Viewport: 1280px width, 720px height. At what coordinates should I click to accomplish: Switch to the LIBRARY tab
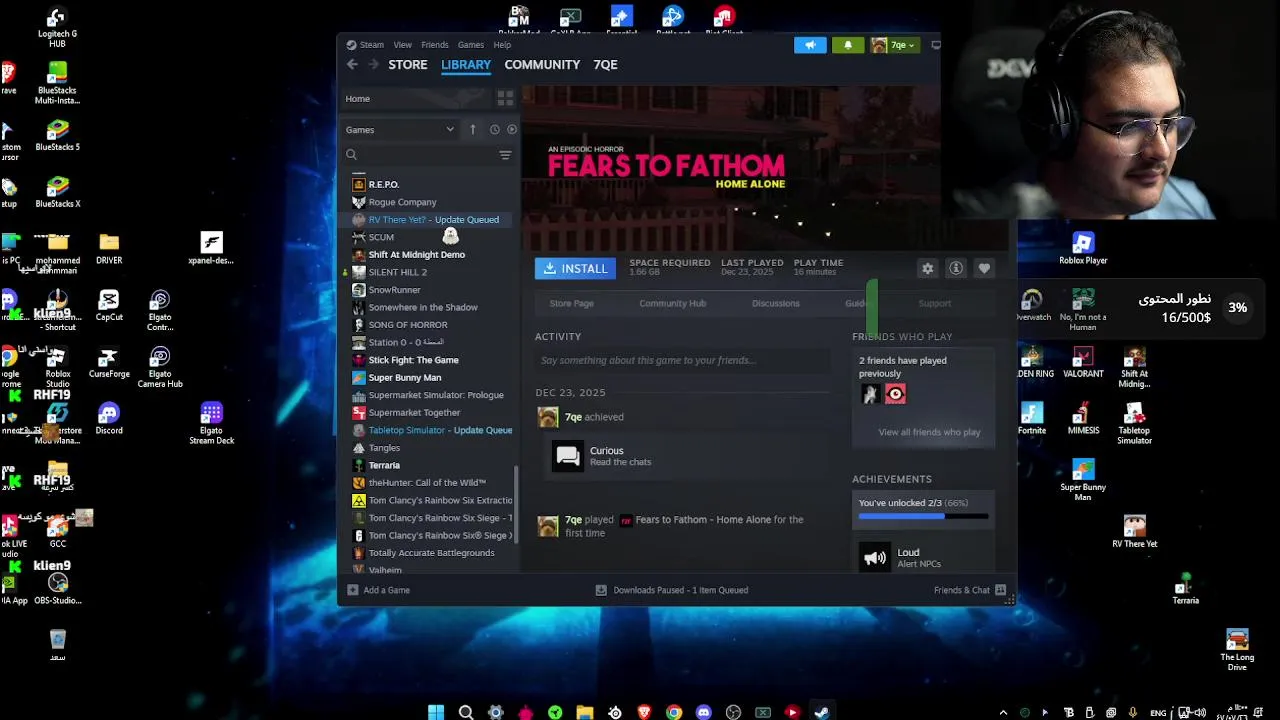pyautogui.click(x=466, y=64)
